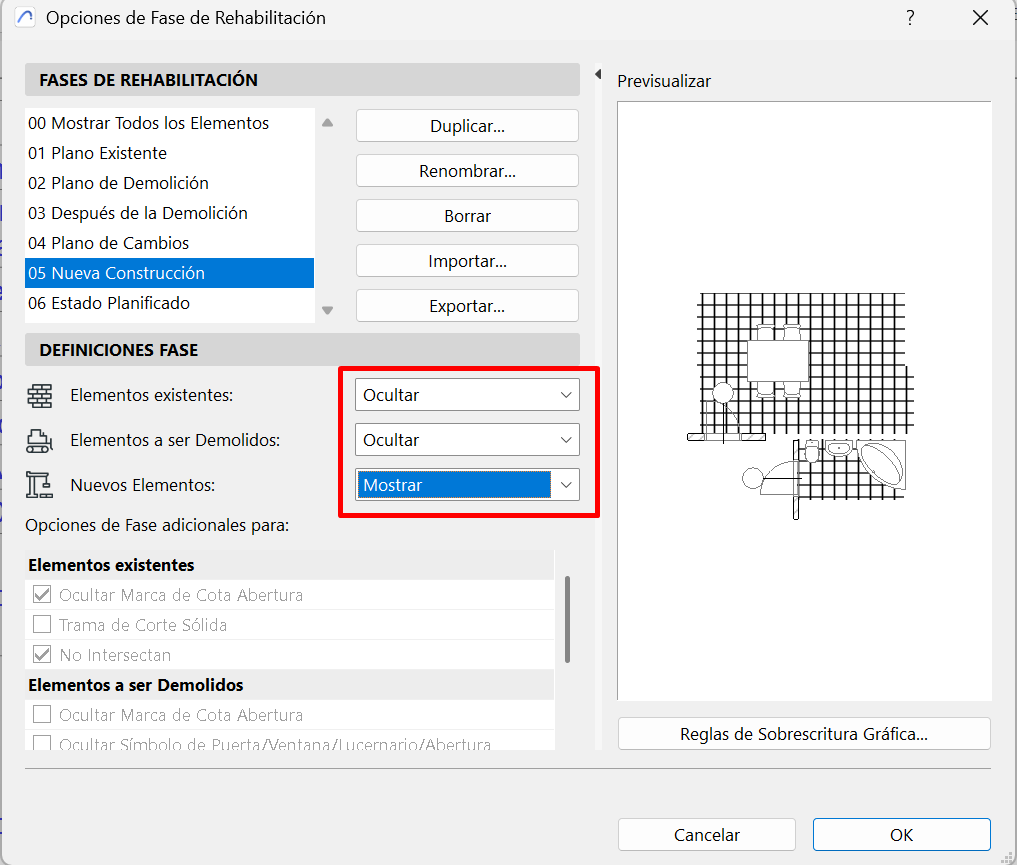Viewport: 1017px width, 865px height.
Task: Toggle Ocultar Marca de Cota Abertura for existing elements
Action: point(42,595)
